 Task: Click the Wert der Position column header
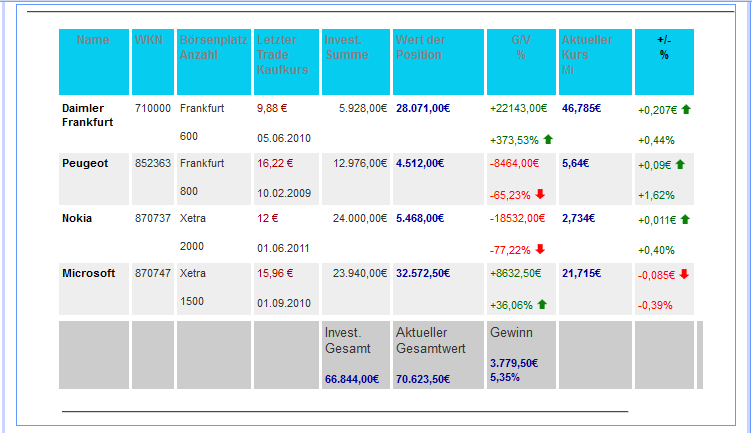420,47
